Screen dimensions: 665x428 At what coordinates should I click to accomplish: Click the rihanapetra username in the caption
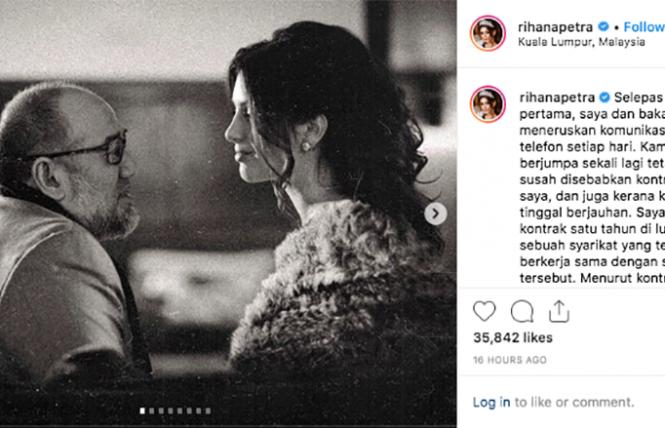pyautogui.click(x=556, y=97)
